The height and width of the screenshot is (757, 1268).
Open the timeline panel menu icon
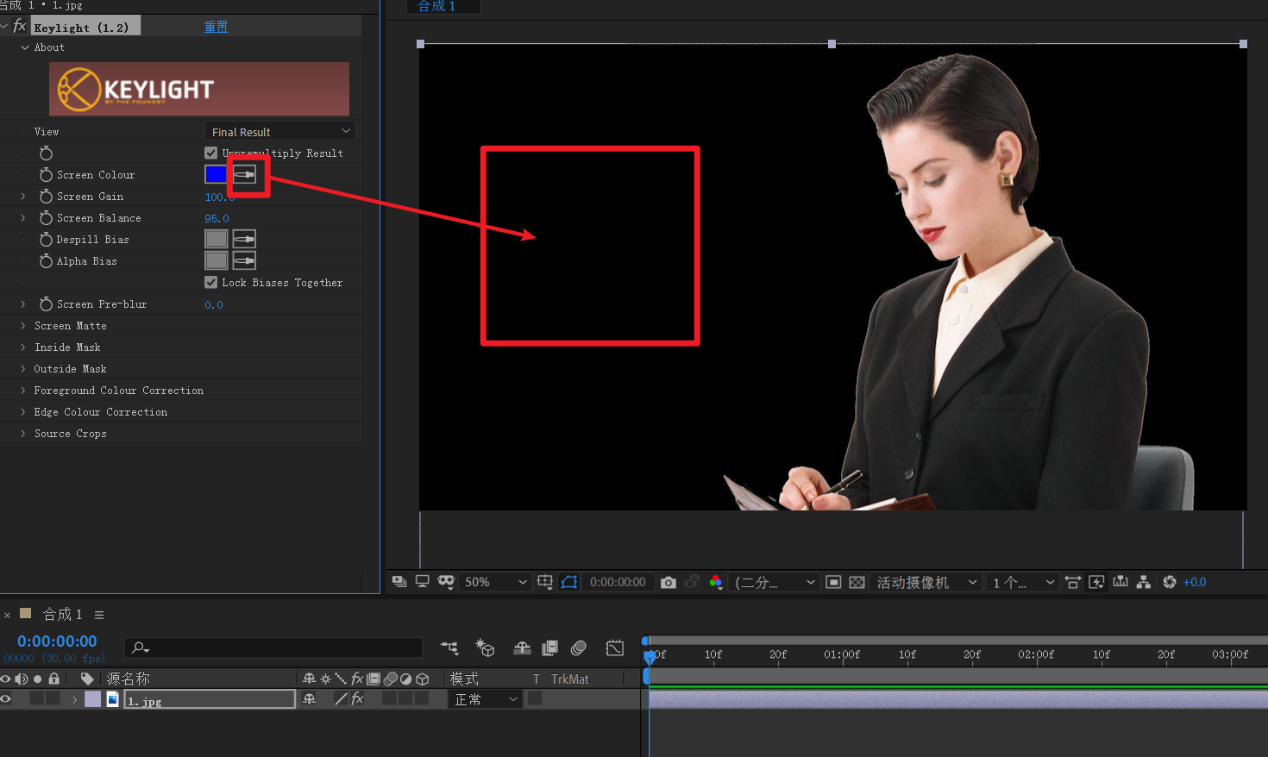tap(99, 615)
